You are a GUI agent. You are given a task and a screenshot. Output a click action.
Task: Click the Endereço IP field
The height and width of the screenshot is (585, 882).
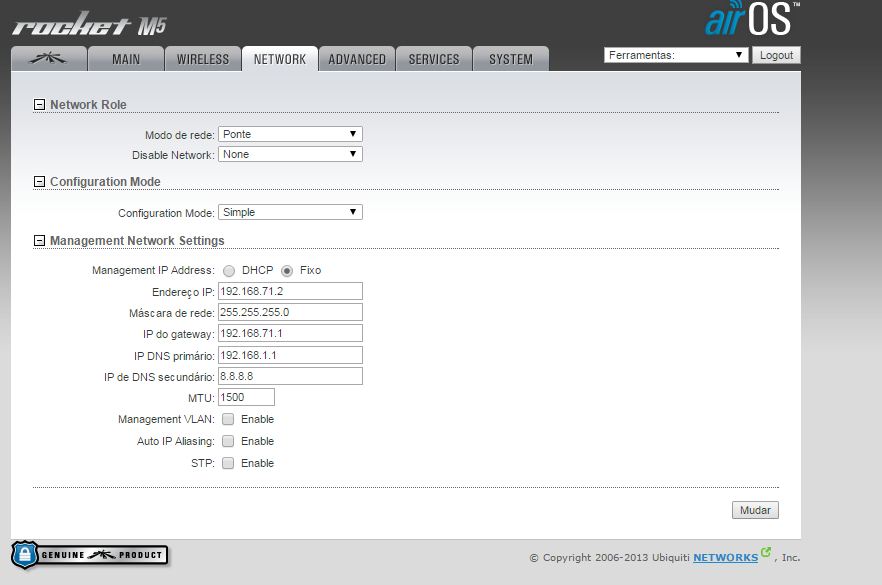coord(290,291)
